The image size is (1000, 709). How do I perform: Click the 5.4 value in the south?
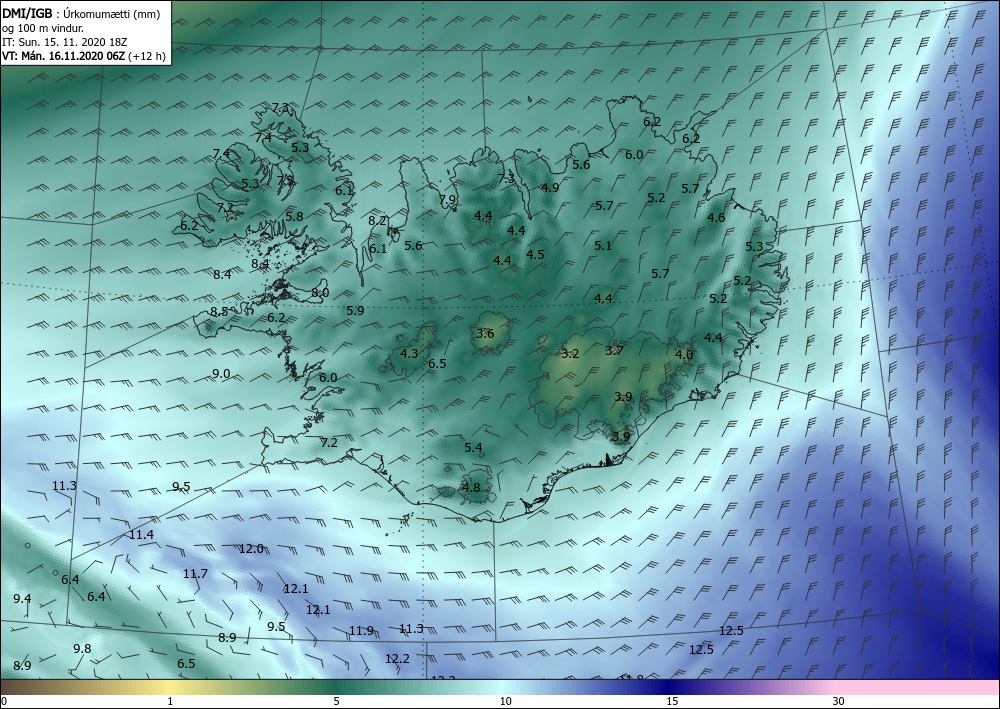[473, 448]
